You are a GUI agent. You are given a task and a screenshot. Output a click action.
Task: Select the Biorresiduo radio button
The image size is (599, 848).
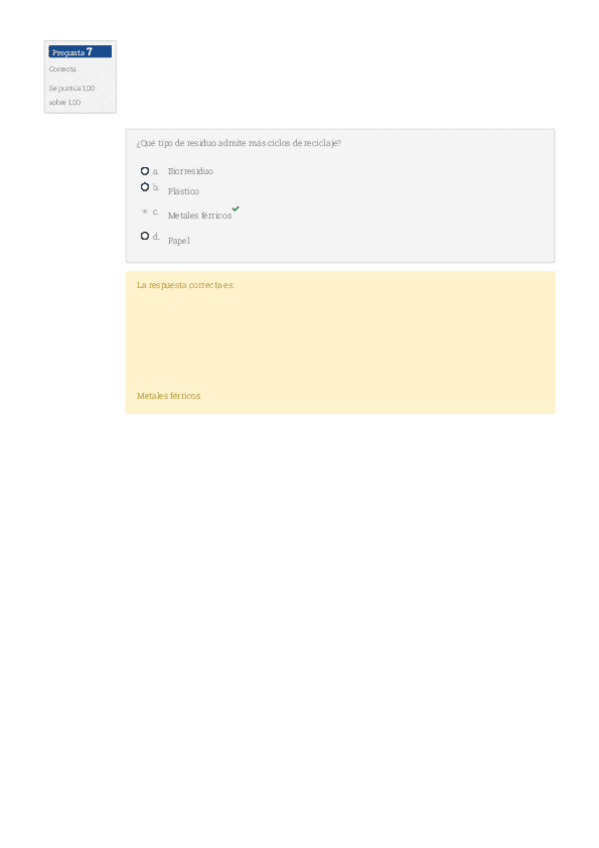click(145, 171)
